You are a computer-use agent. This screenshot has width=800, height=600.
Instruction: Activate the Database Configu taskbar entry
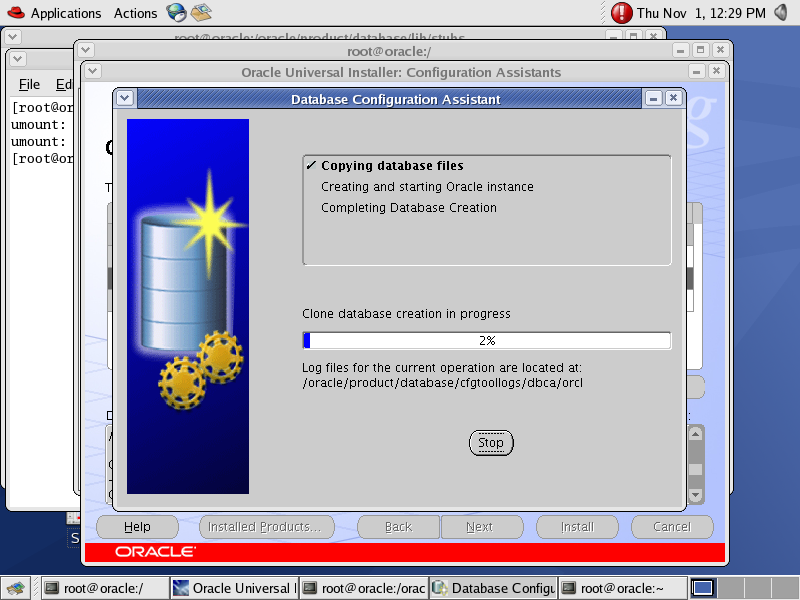click(492, 588)
